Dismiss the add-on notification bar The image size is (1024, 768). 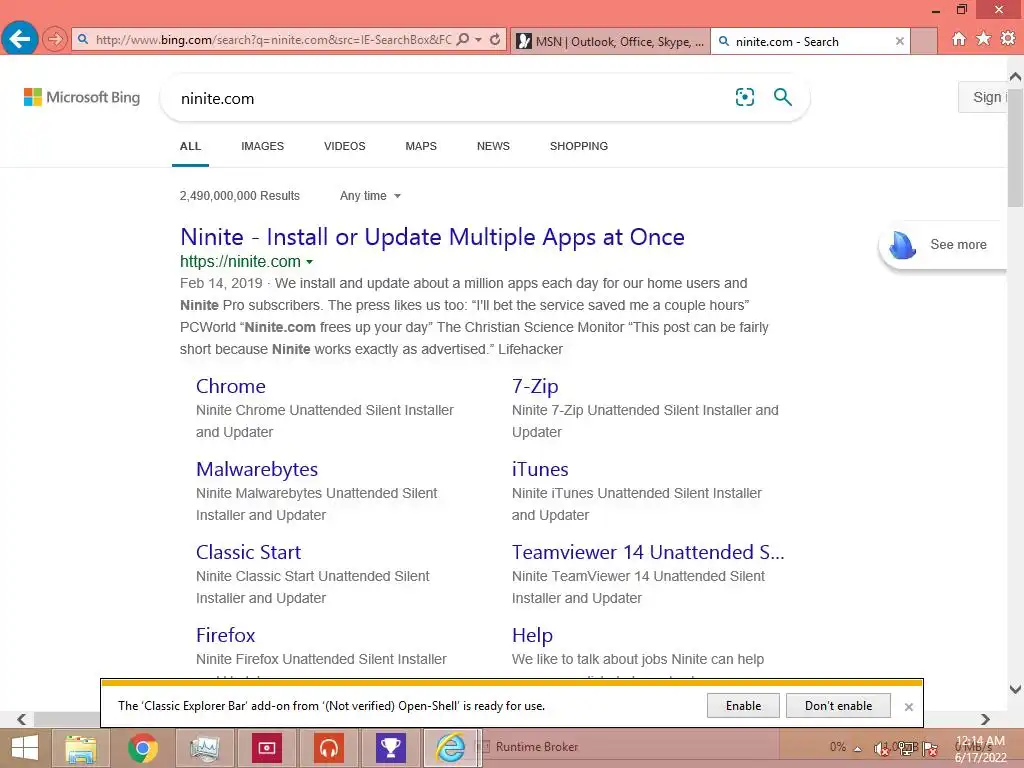908,707
